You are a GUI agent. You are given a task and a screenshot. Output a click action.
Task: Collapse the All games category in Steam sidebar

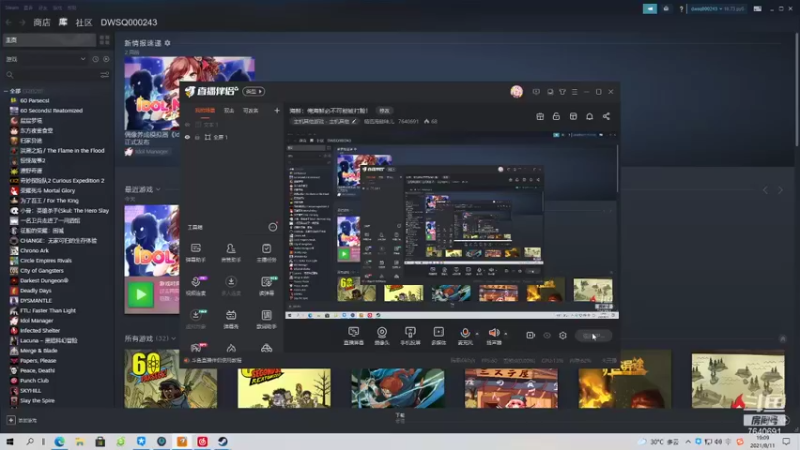pos(6,91)
